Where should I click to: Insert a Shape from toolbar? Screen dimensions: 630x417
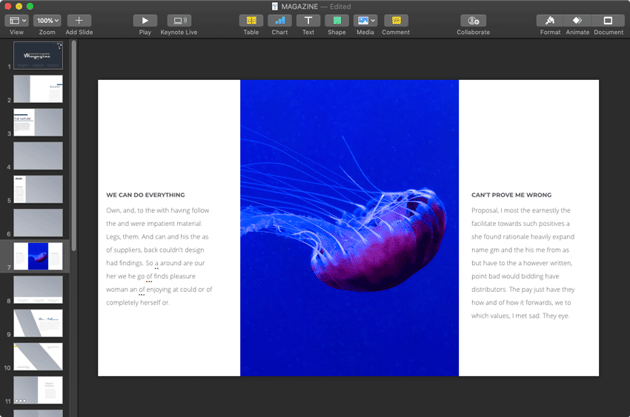(337, 20)
